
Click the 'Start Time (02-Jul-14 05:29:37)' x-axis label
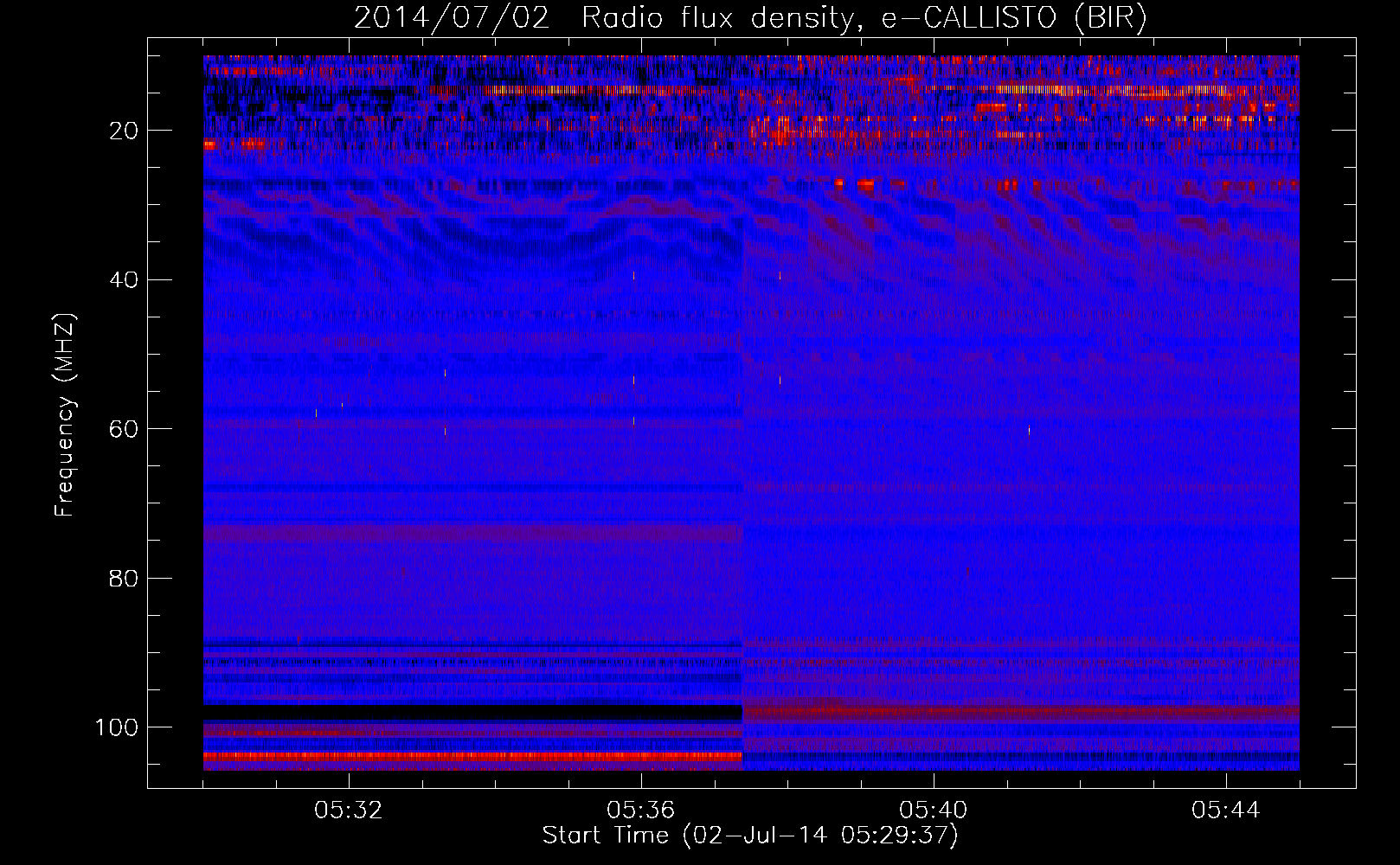click(x=750, y=836)
